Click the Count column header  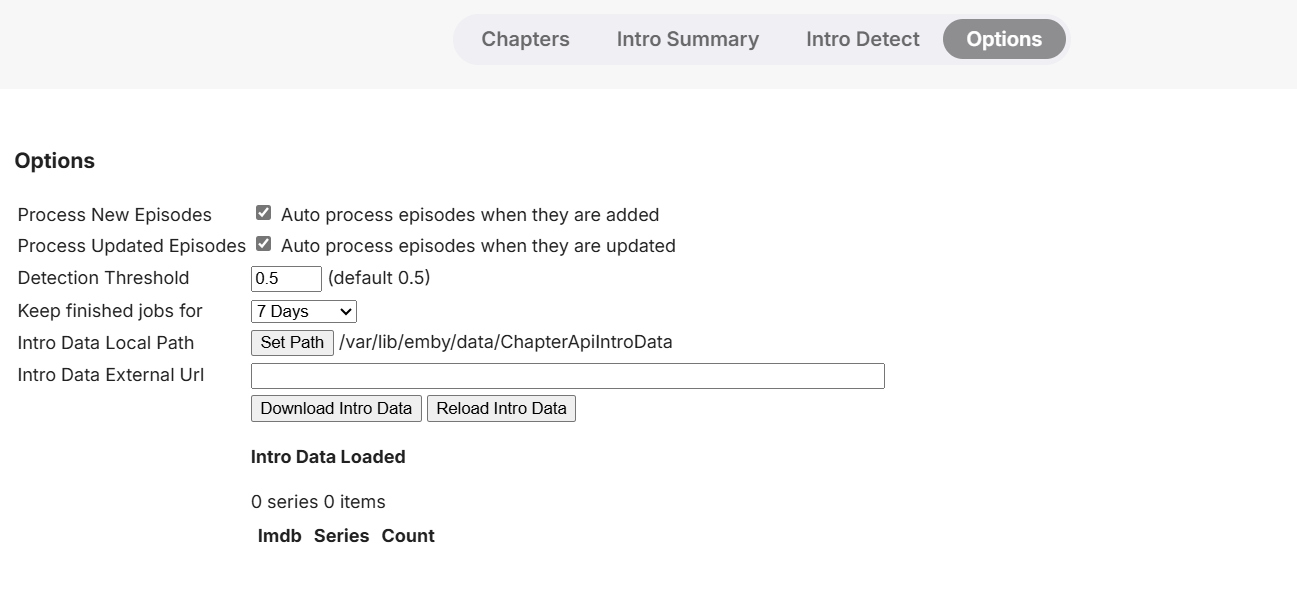coord(408,536)
